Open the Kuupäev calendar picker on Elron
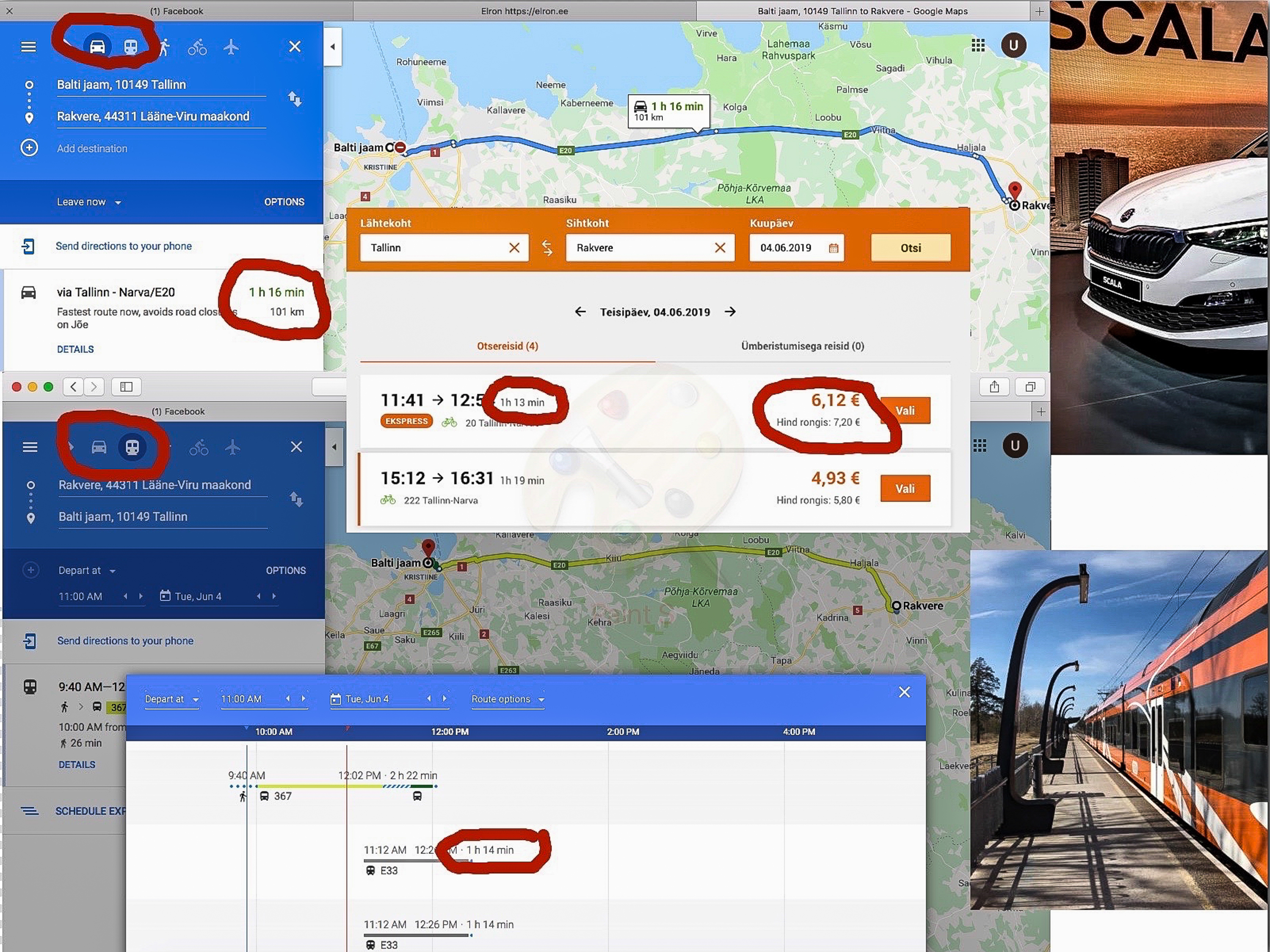The width and height of the screenshot is (1270, 952). 834,248
